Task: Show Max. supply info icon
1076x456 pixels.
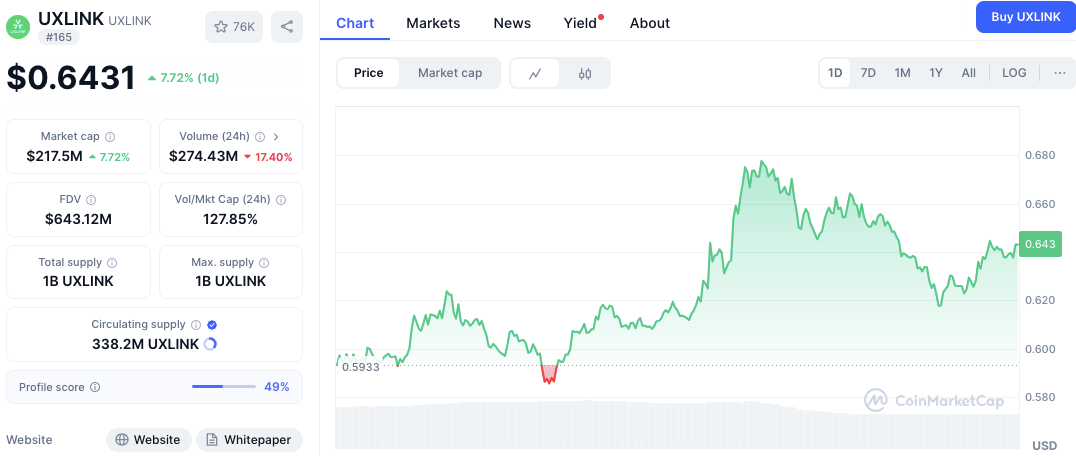Action: click(x=264, y=263)
